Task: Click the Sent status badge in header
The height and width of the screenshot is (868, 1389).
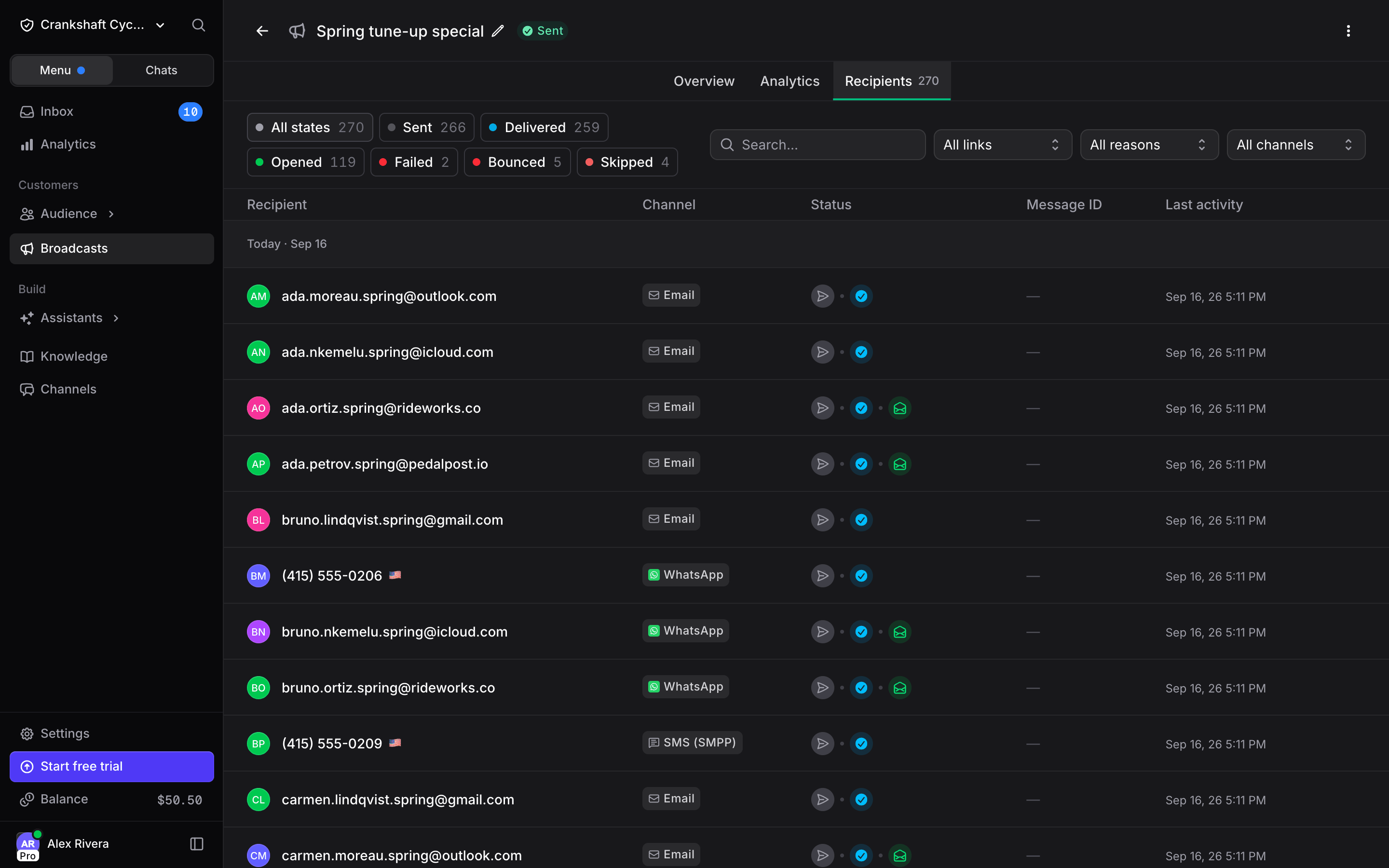Action: point(543,31)
